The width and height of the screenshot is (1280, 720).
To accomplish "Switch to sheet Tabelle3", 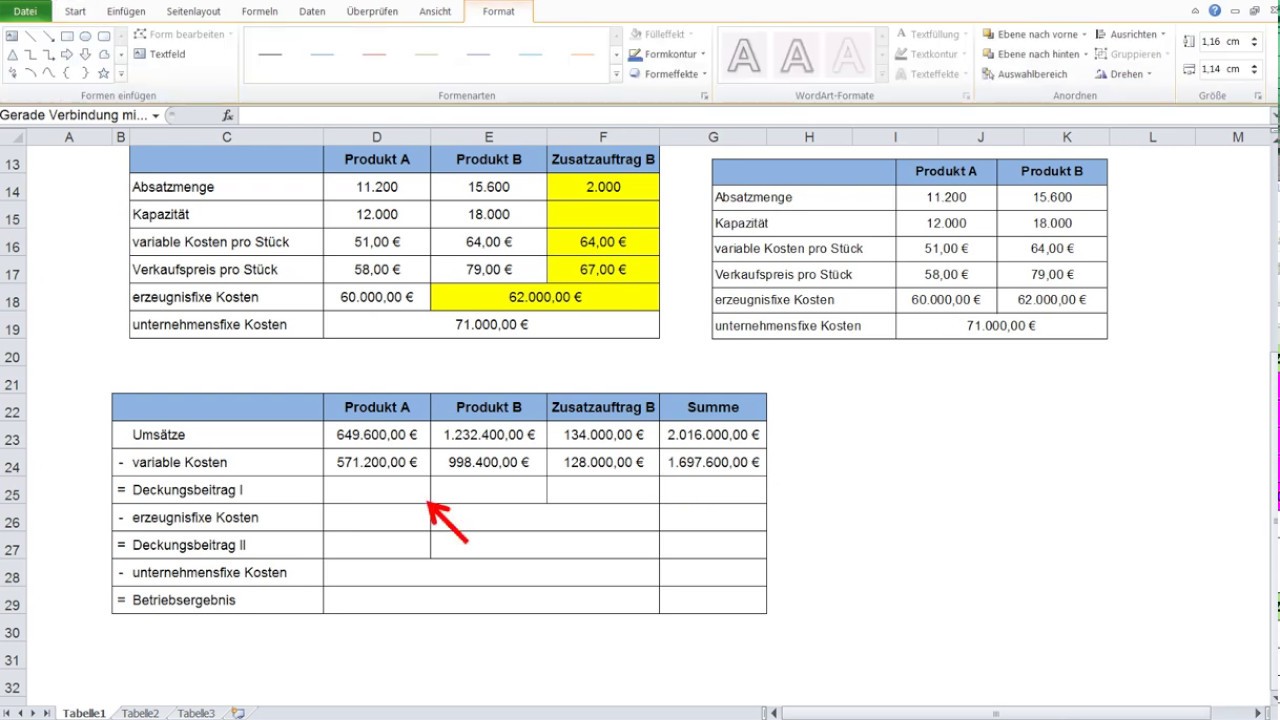I will click(196, 713).
